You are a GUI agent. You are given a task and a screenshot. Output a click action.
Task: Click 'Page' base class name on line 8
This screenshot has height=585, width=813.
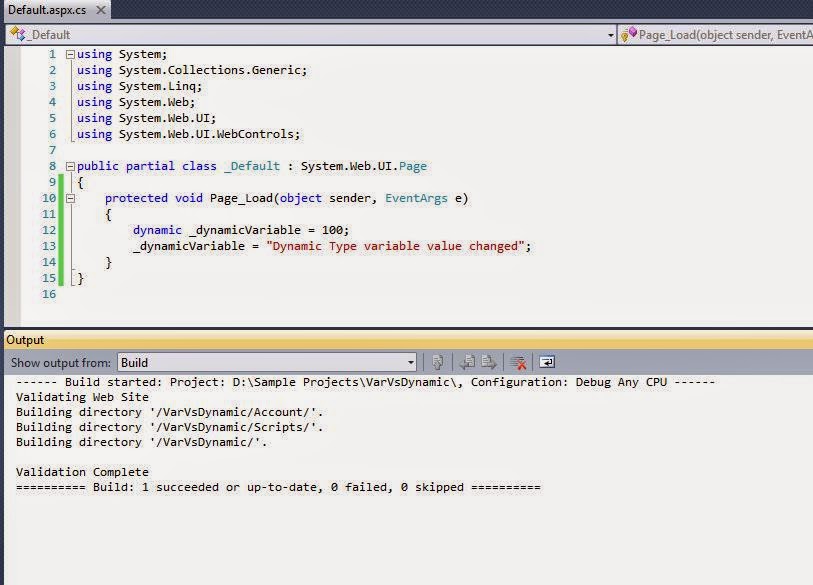[413, 166]
